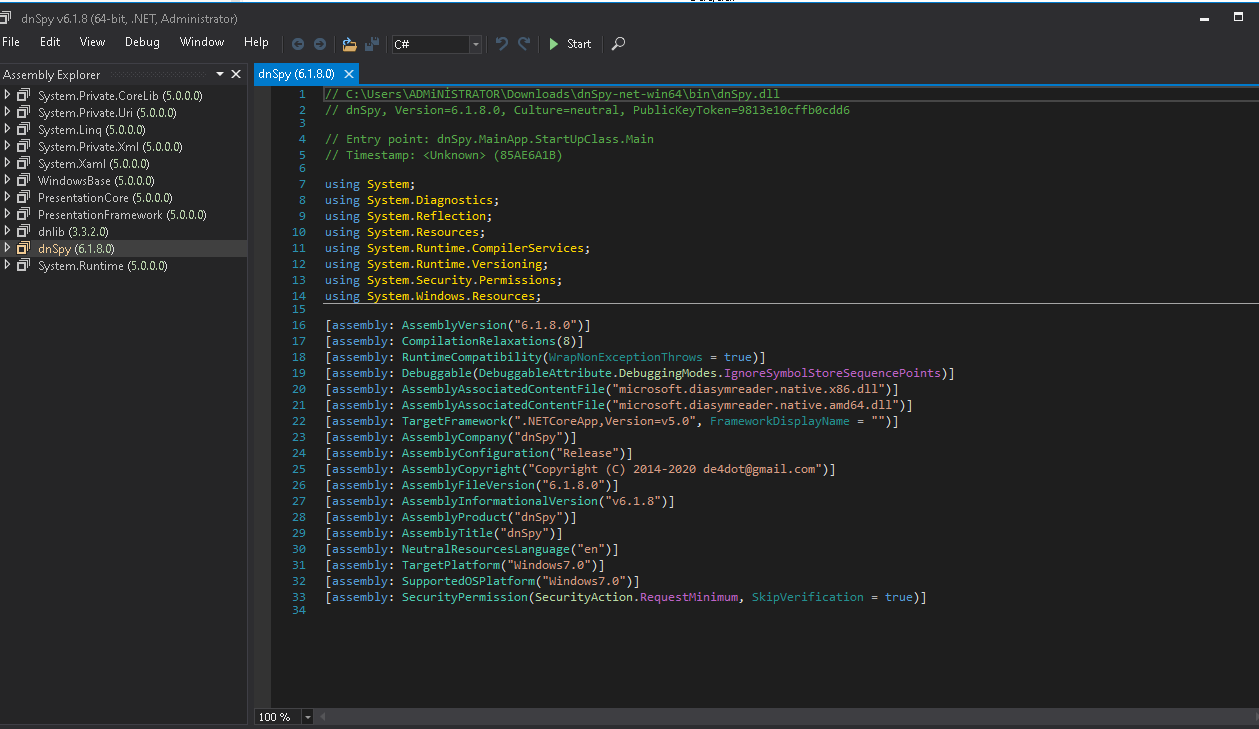Open an assembly using the folder icon
This screenshot has width=1259, height=729.
pyautogui.click(x=349, y=44)
